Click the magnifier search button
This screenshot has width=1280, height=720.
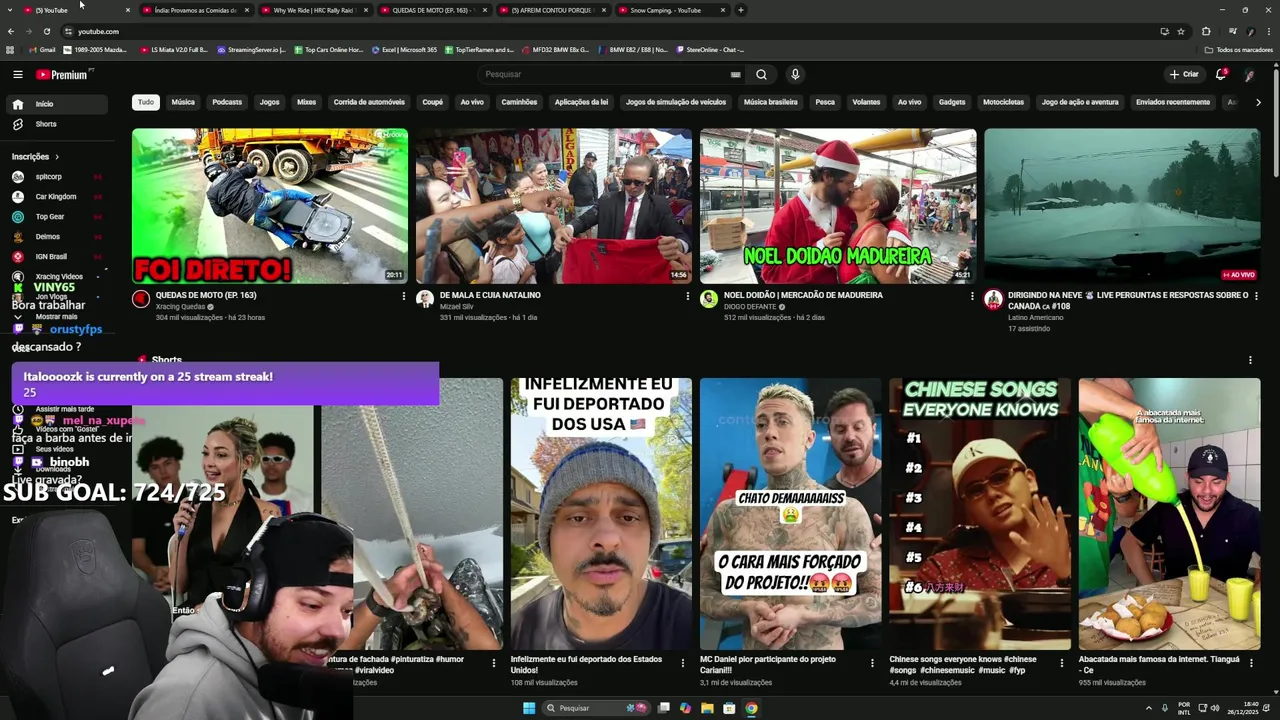(761, 74)
